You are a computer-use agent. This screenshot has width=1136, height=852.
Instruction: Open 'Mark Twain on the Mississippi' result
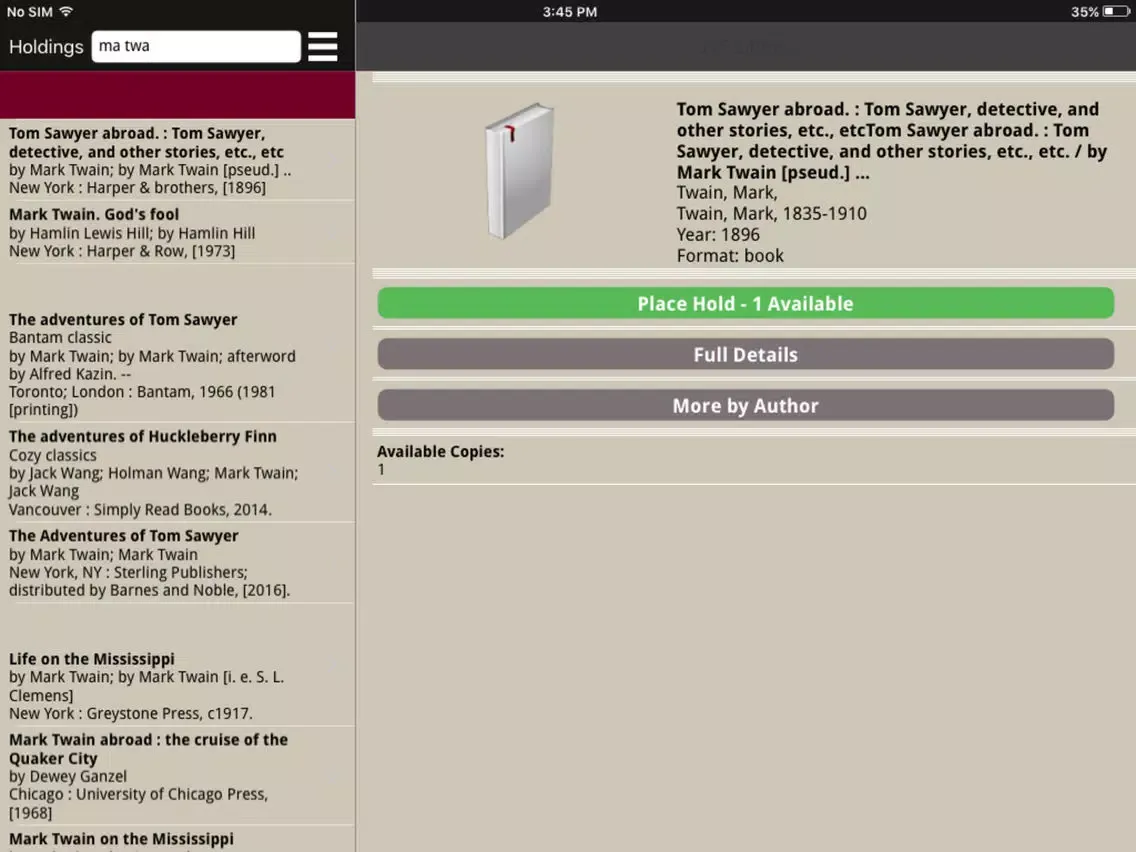[x=178, y=840]
